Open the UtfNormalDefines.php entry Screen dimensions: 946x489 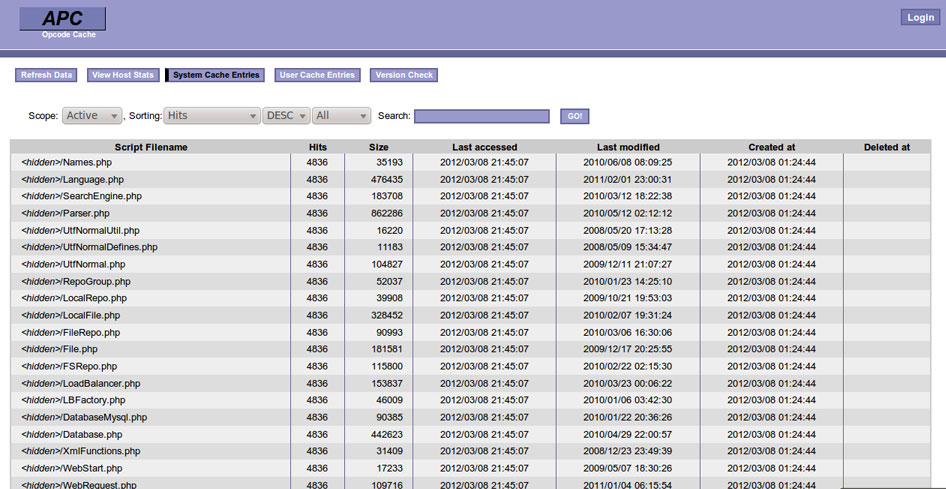coord(89,247)
